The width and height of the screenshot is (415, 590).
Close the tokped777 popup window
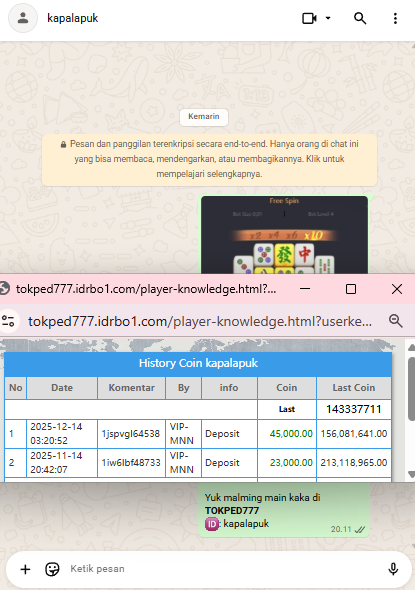click(397, 289)
